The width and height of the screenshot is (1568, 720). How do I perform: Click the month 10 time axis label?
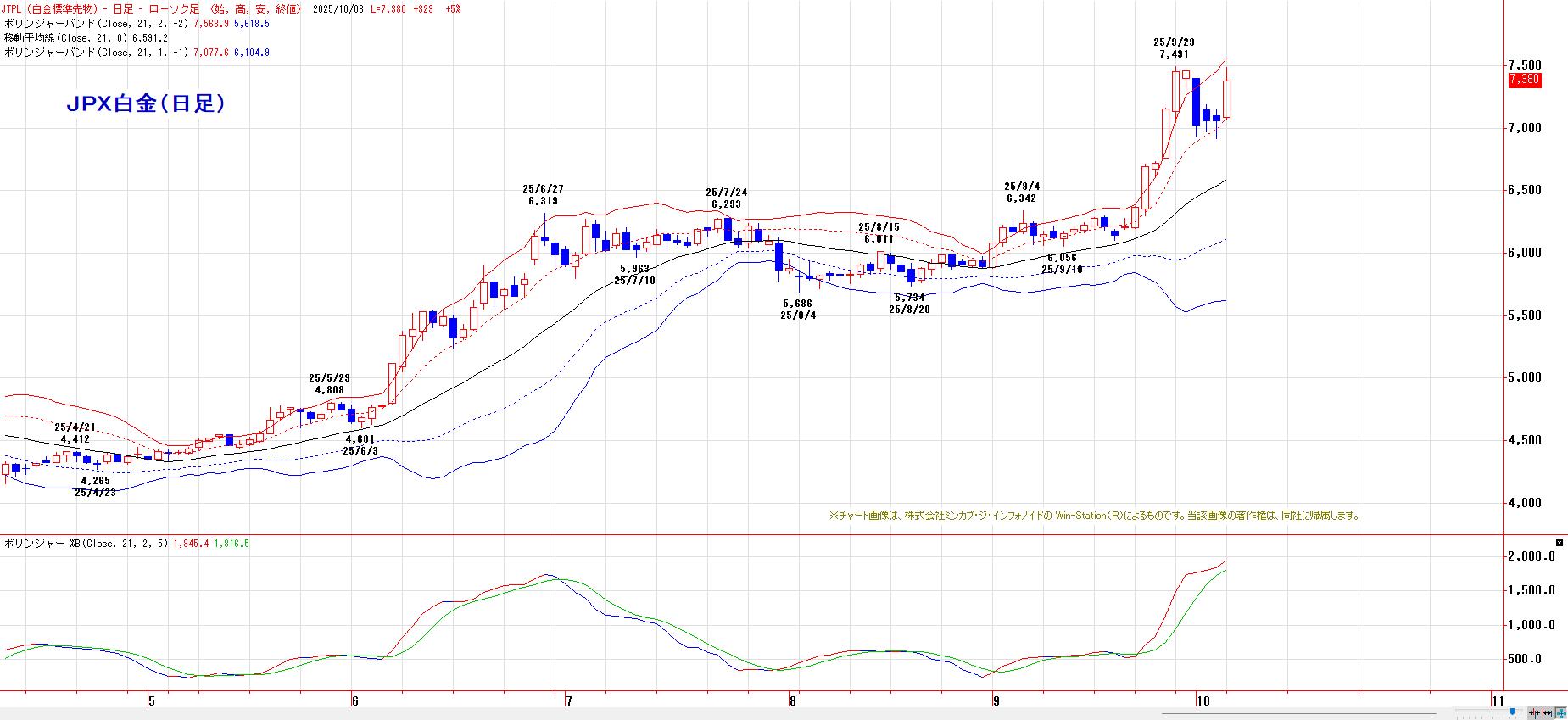click(1203, 700)
